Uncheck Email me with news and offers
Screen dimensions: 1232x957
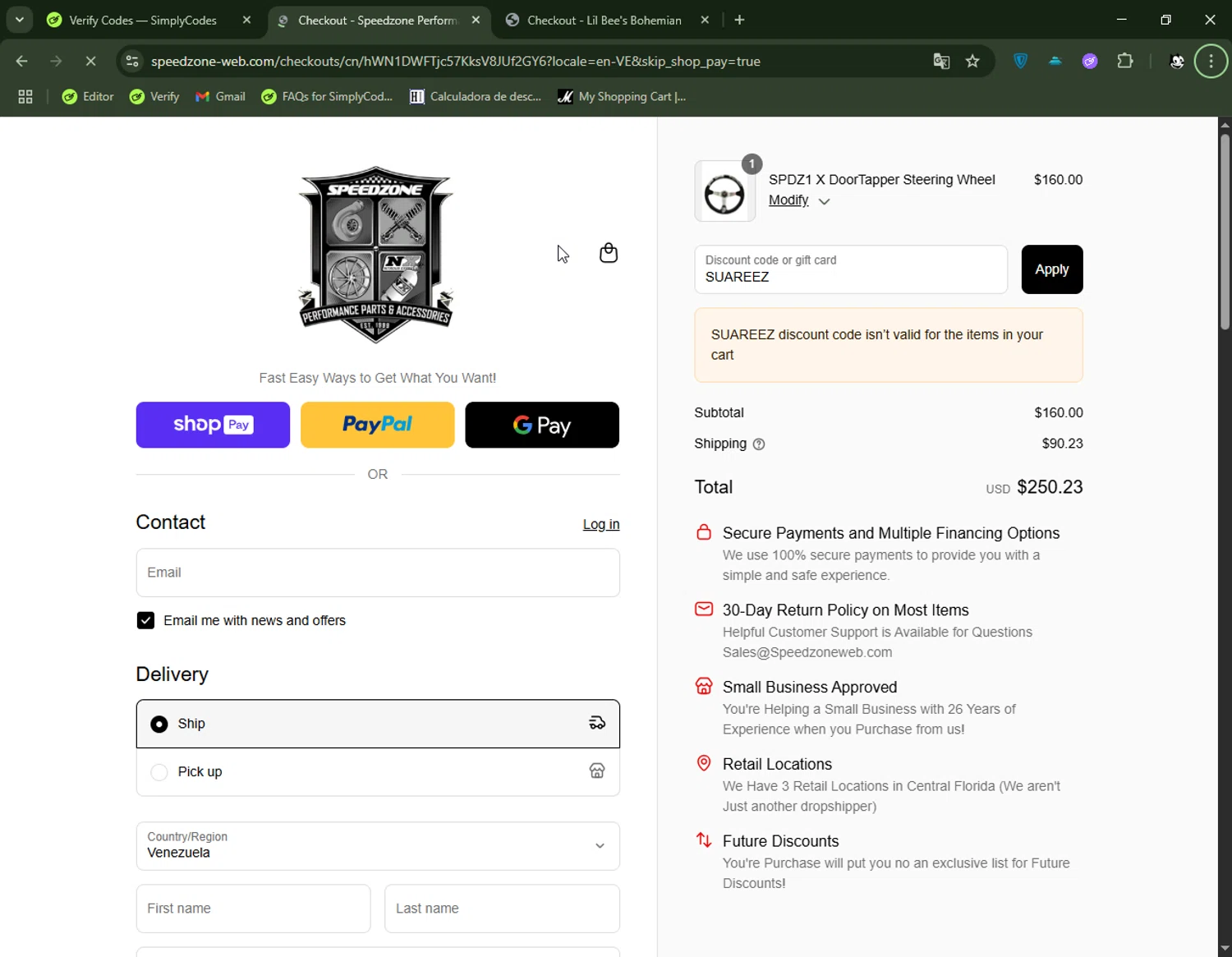tap(145, 620)
